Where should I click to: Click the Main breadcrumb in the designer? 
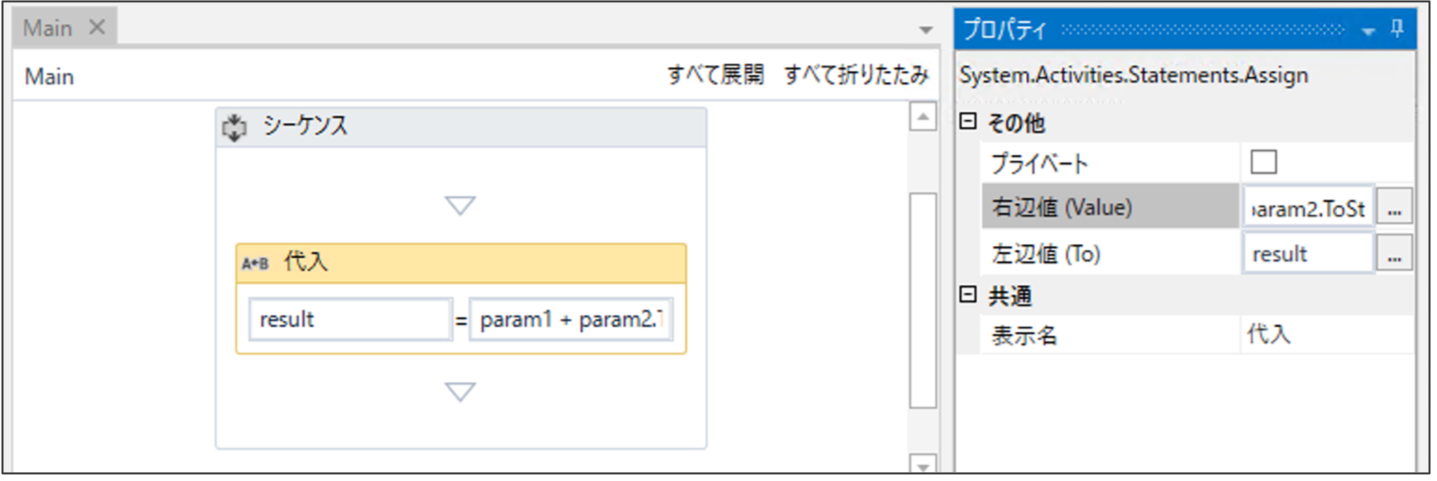click(49, 77)
